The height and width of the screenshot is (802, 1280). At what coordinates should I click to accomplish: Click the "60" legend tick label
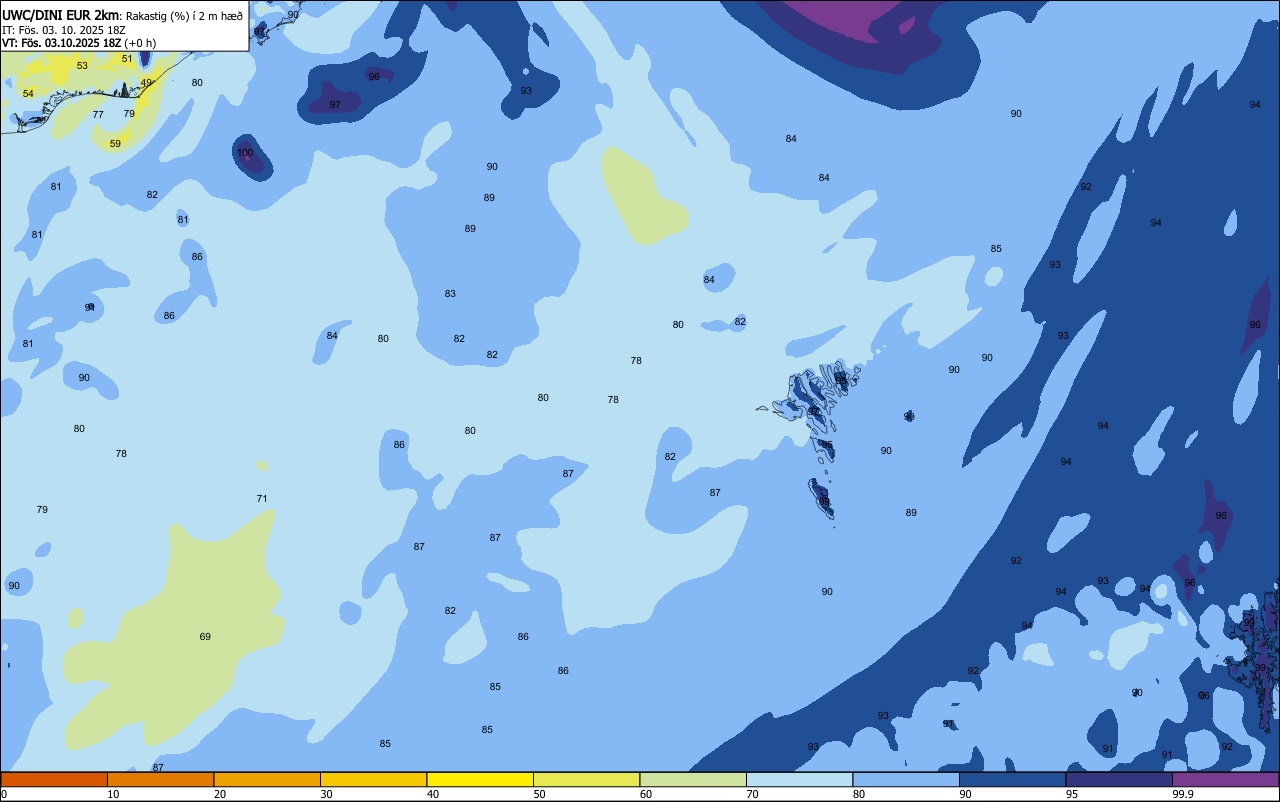646,794
